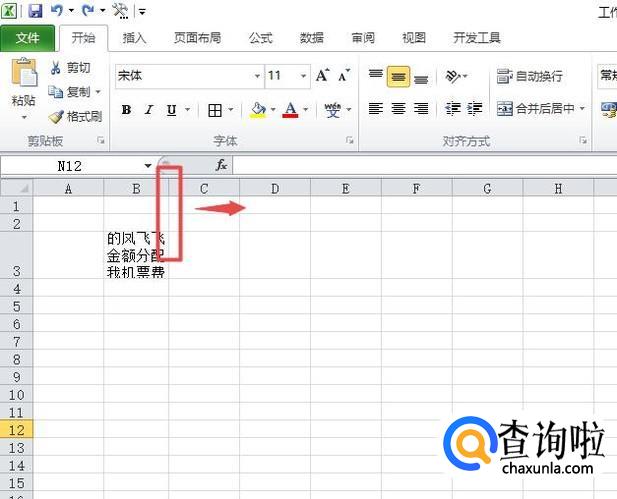Image resolution: width=617 pixels, height=499 pixels.
Task: Expand the fill color dropdown arrow
Action: pyautogui.click(x=273, y=110)
